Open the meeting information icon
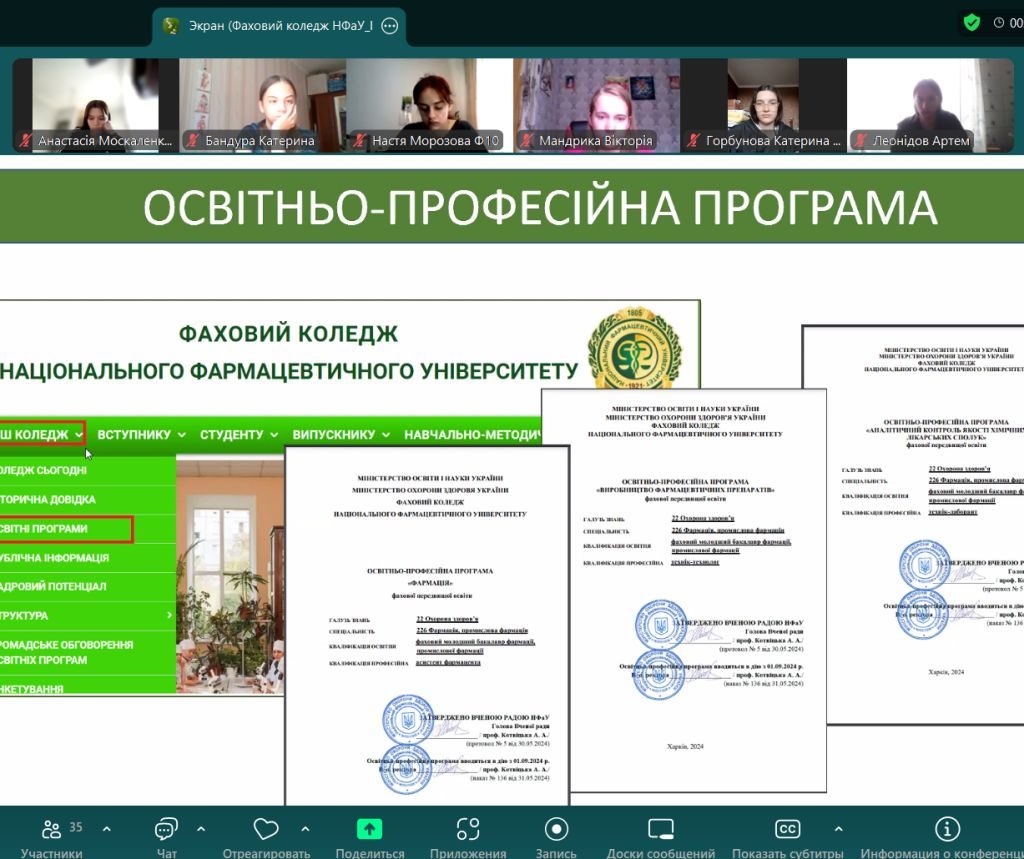This screenshot has width=1024, height=859. [947, 829]
